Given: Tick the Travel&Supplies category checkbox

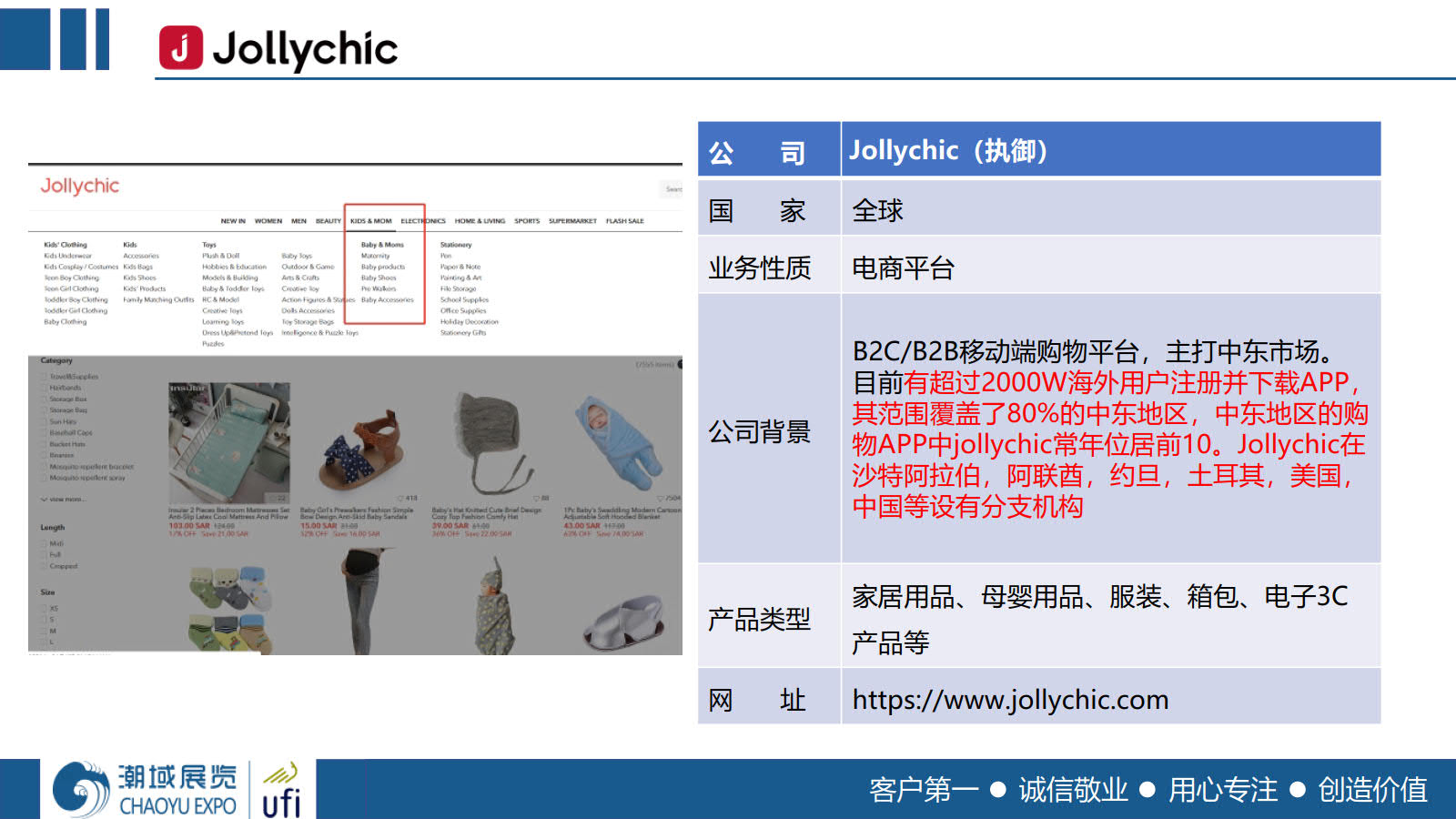Looking at the screenshot, I should (x=43, y=376).
